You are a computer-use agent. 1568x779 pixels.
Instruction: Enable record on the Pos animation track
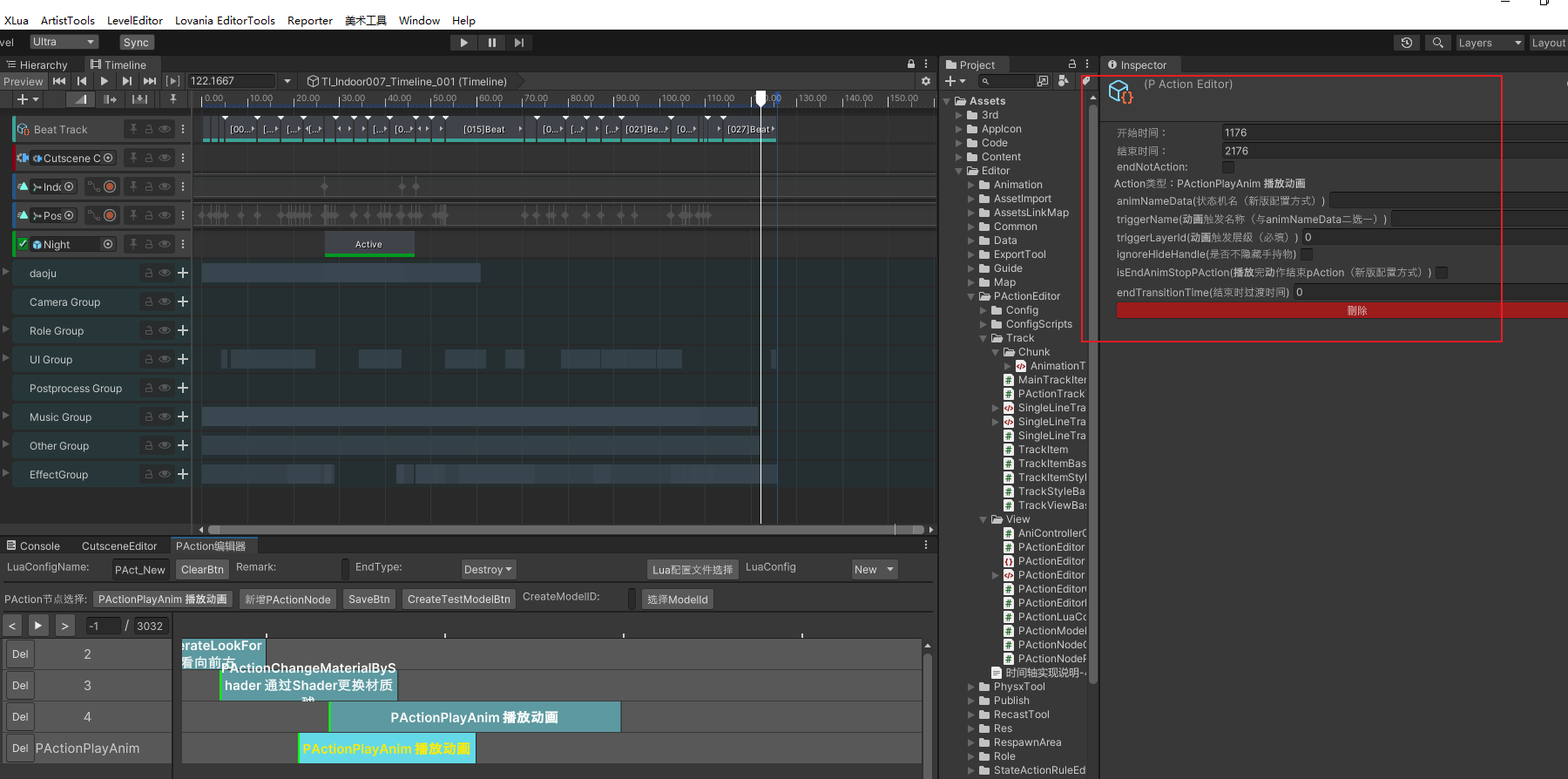click(110, 215)
